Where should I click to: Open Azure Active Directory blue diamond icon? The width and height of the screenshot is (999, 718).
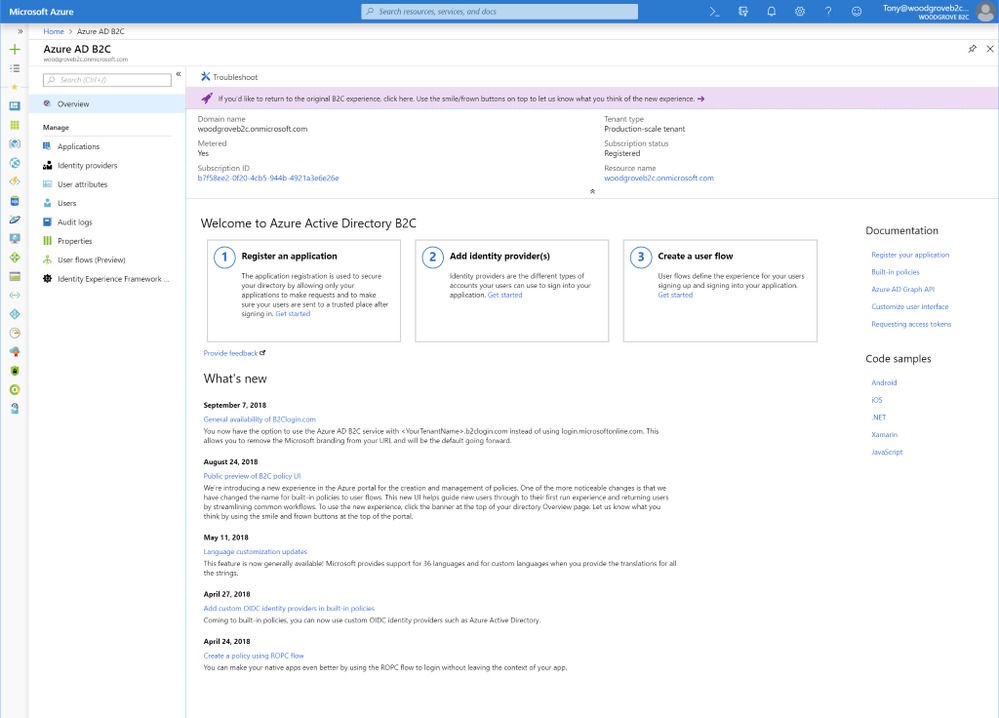tap(15, 314)
